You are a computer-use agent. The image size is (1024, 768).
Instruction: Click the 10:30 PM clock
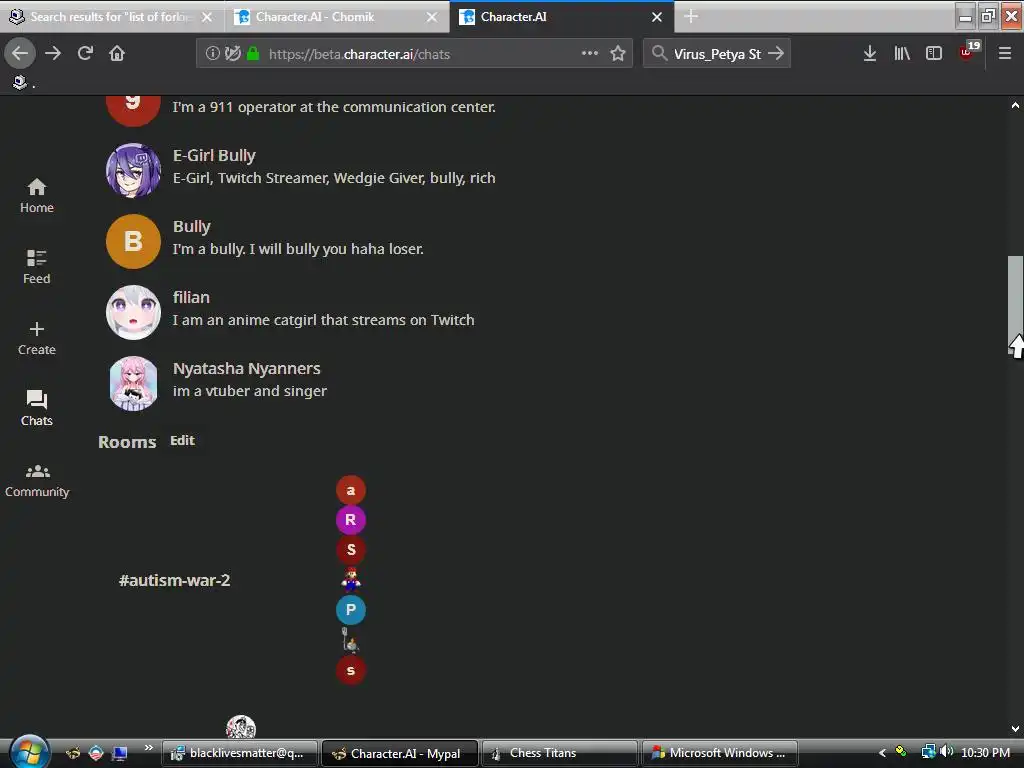pos(985,753)
